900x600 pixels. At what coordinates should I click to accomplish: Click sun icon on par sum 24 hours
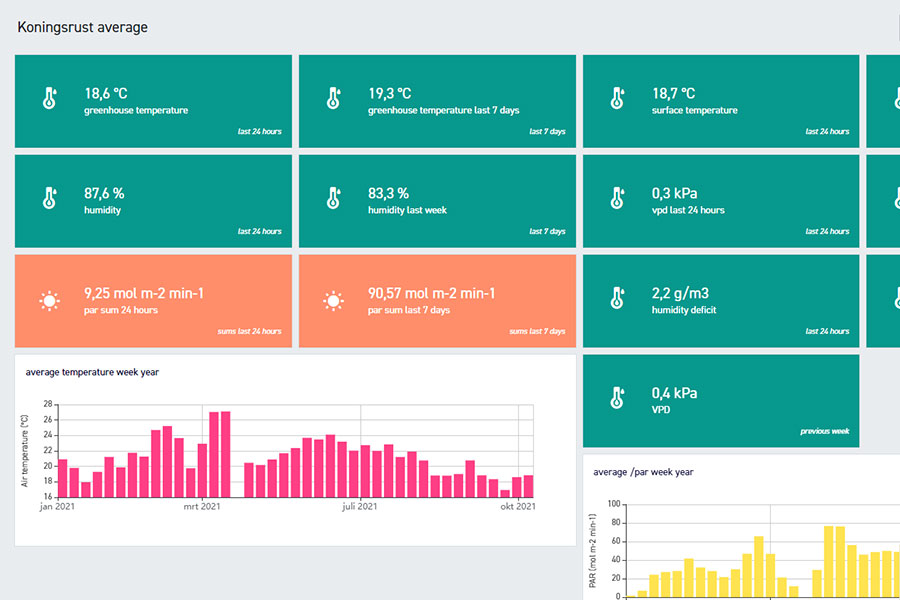48,300
